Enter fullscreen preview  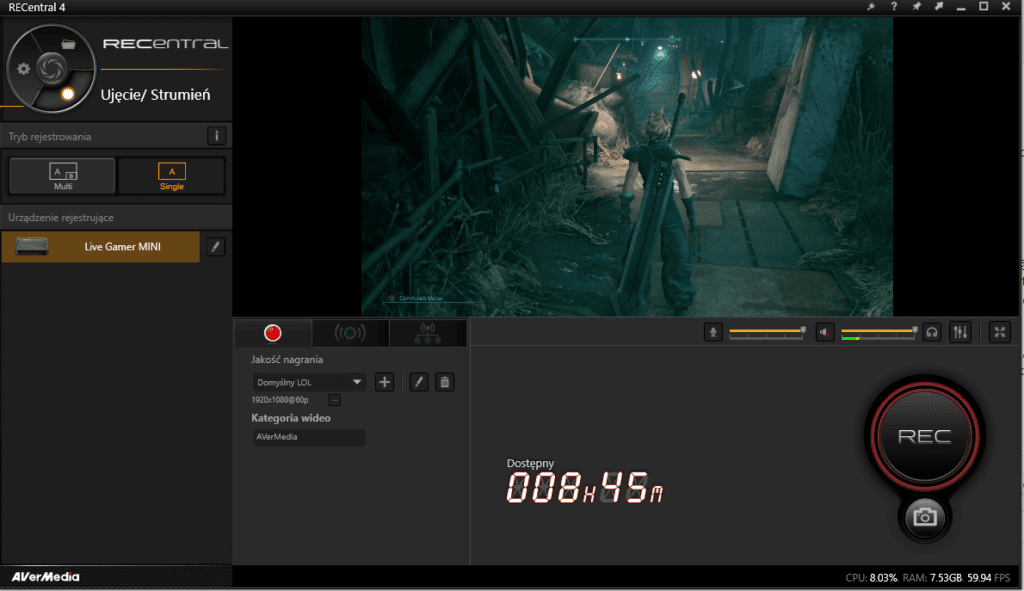tap(1000, 332)
